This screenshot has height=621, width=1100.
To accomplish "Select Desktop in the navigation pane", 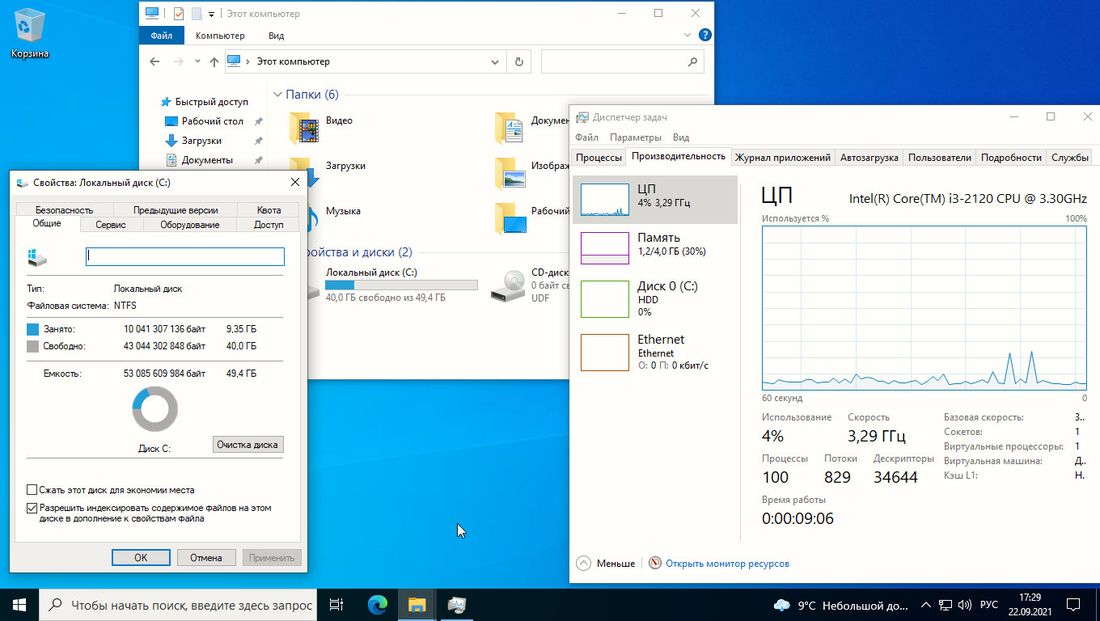I will point(212,121).
